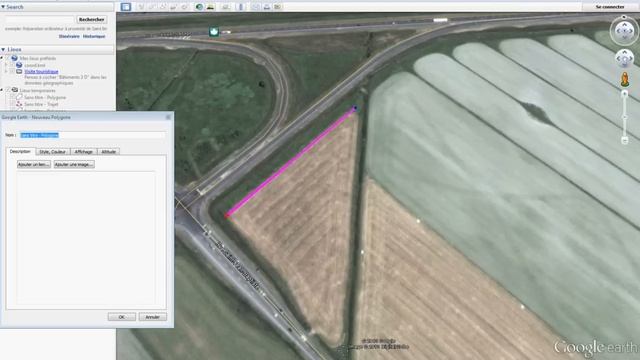The image size is (640, 360).
Task: Click the pegman Street View icon
Action: point(624,79)
